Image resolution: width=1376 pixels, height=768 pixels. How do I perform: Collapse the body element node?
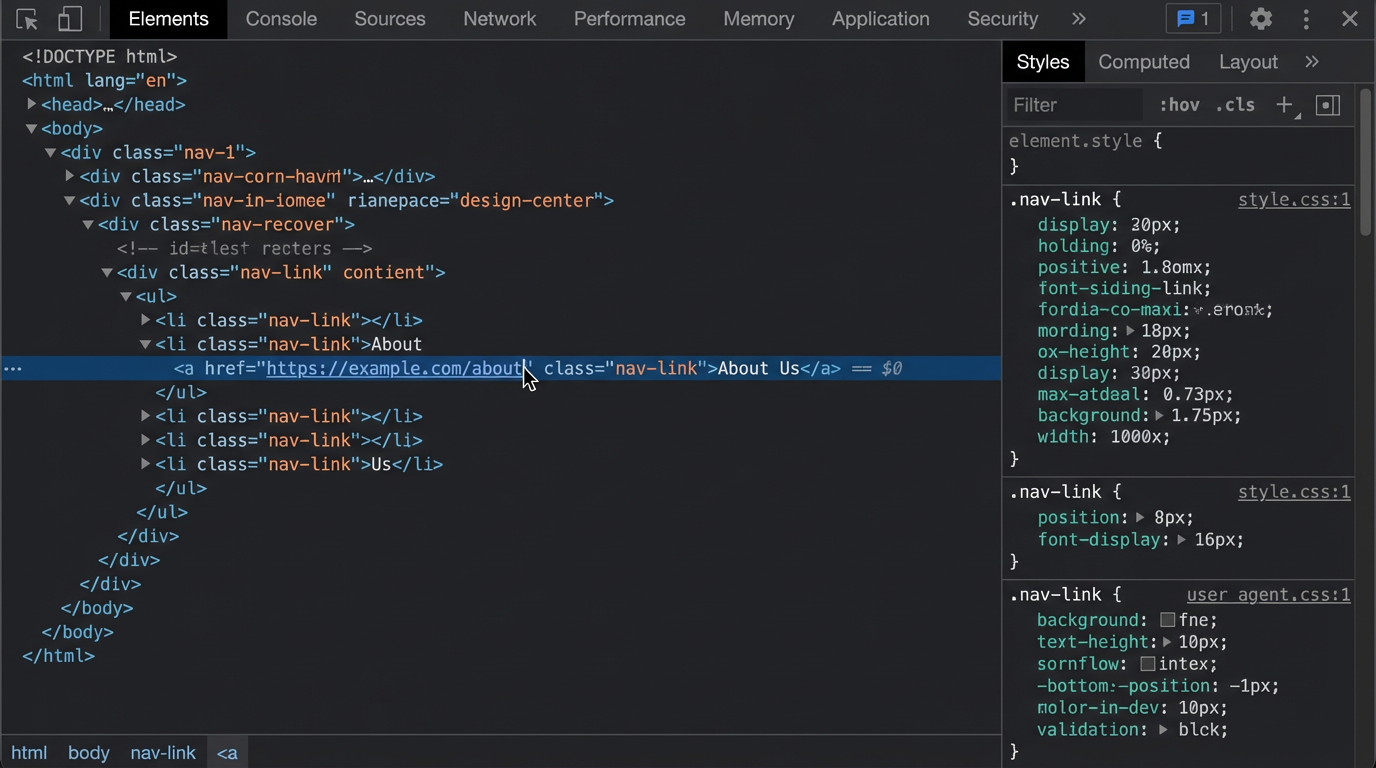pyautogui.click(x=32, y=128)
